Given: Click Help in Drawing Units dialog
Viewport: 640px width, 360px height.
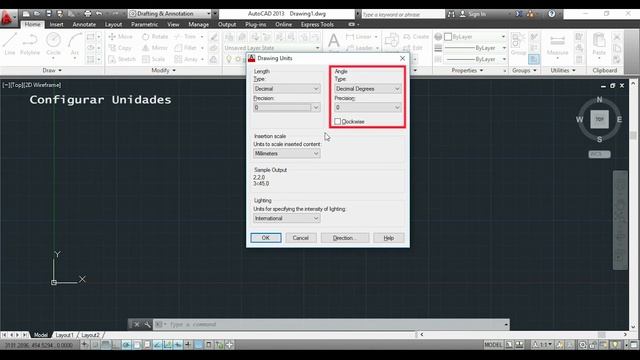Looking at the screenshot, I should coord(389,238).
